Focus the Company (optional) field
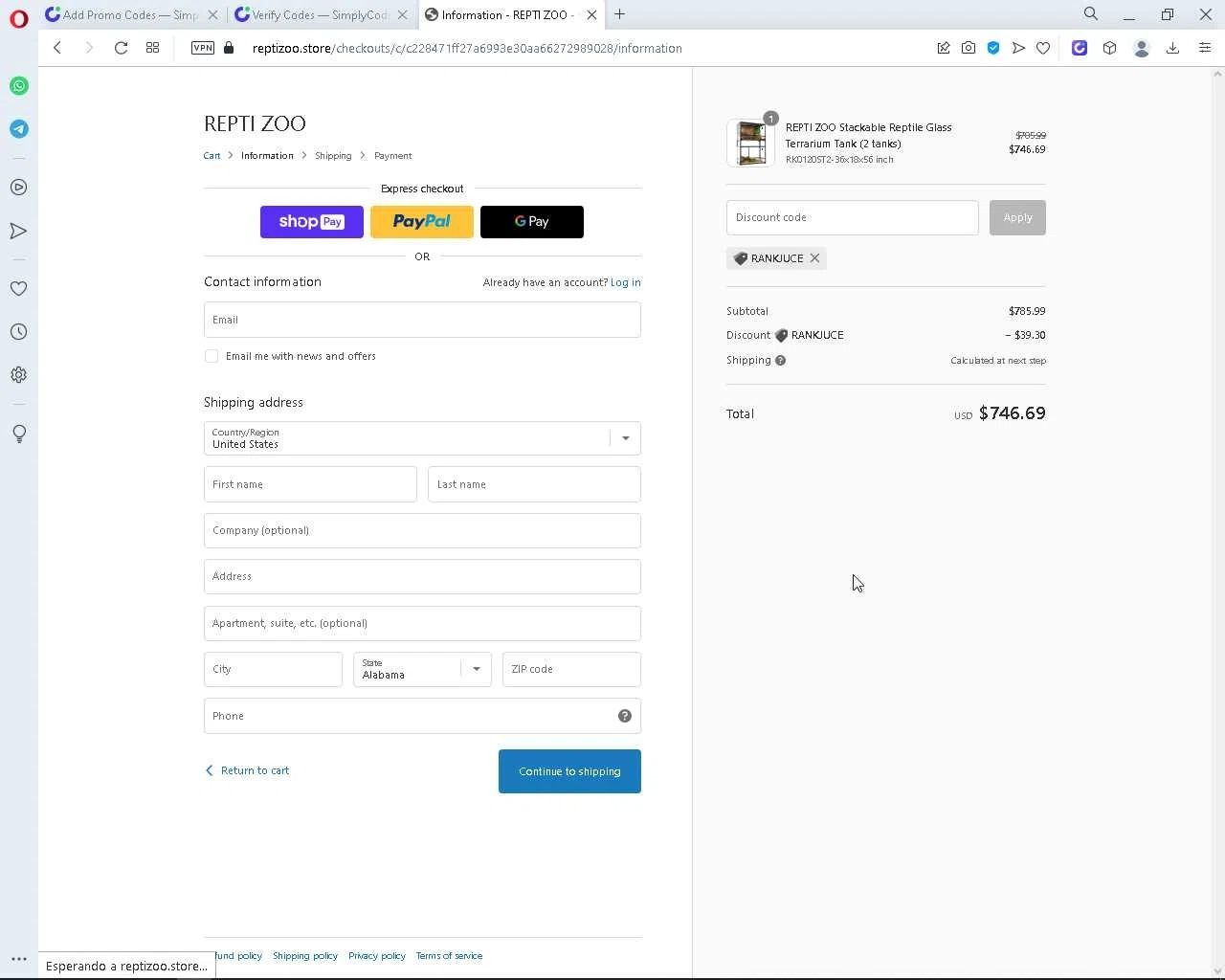 422,530
